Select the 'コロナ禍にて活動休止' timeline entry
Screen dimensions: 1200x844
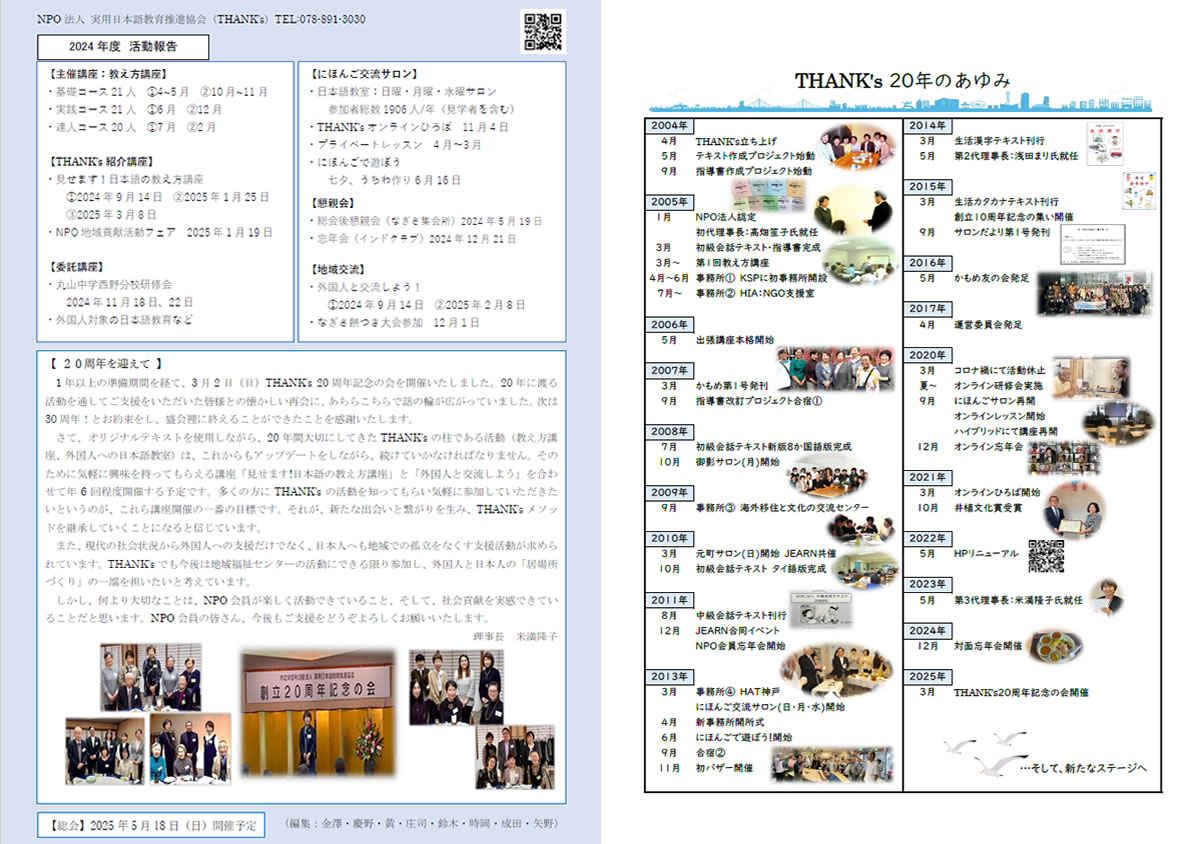tap(1000, 371)
